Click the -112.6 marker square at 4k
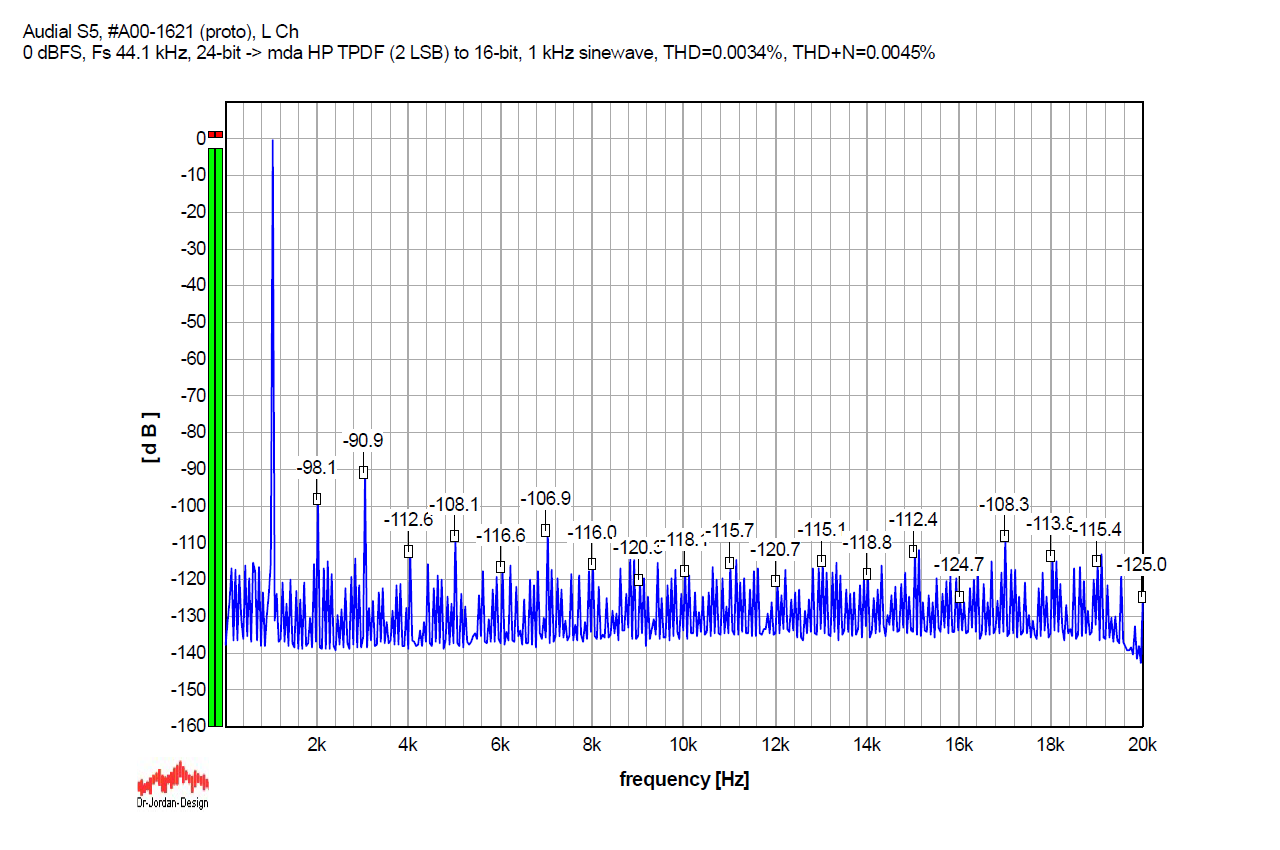 tap(408, 551)
